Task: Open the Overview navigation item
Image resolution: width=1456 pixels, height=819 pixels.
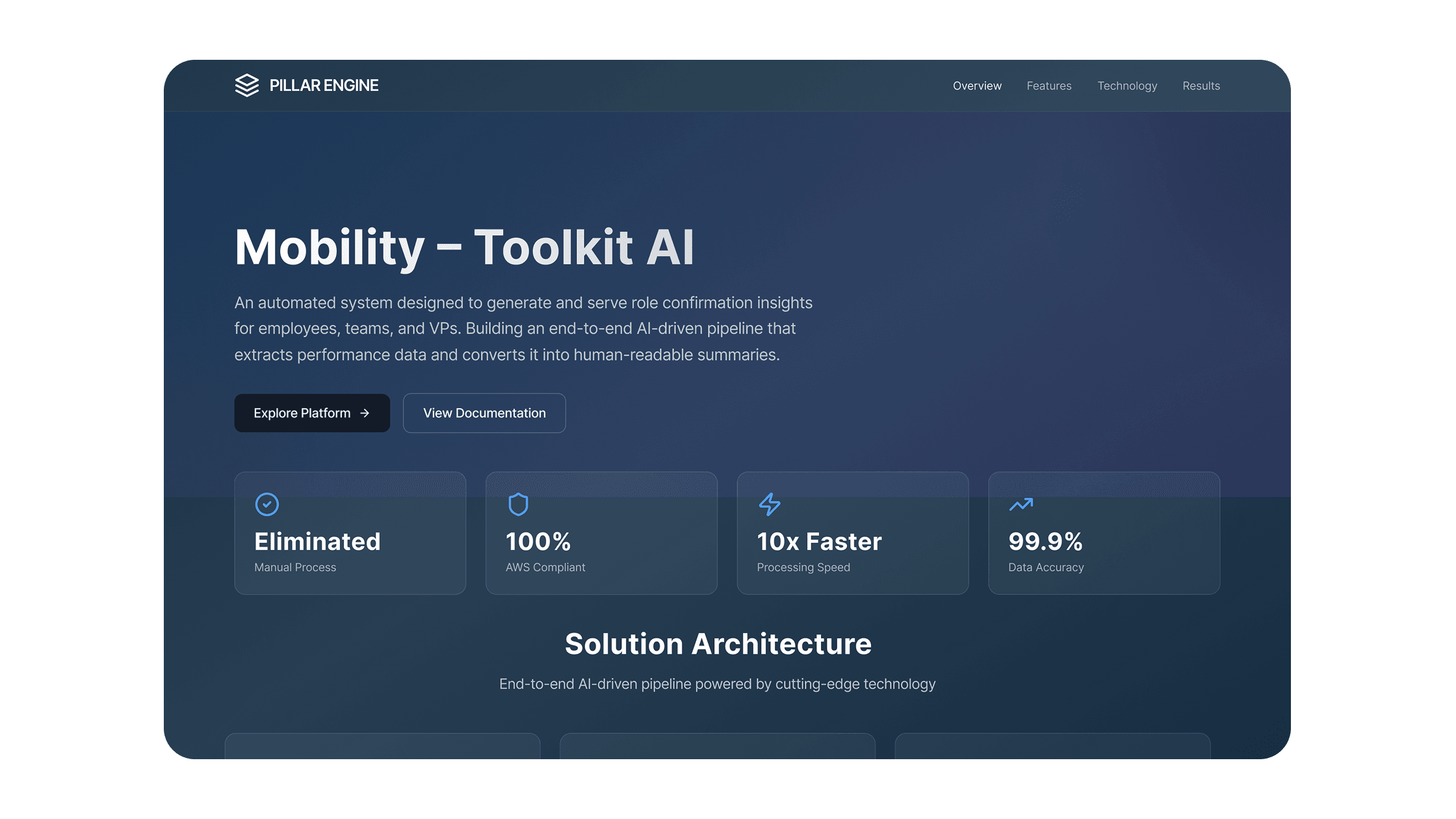Action: pos(977,85)
